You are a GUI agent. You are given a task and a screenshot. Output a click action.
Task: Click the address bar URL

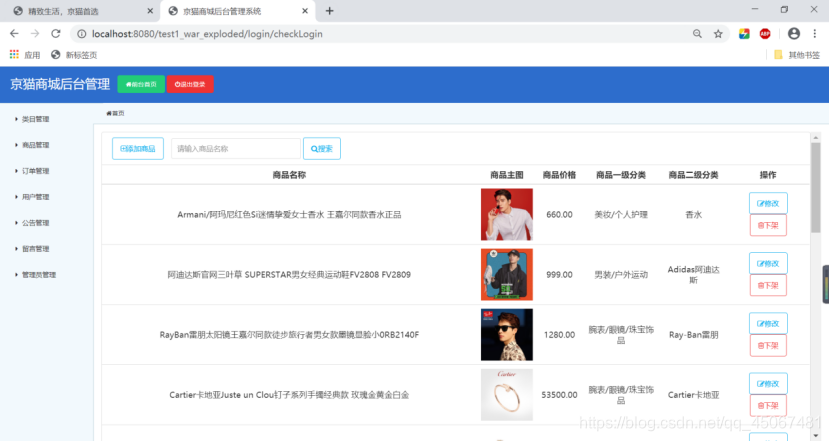point(207,34)
